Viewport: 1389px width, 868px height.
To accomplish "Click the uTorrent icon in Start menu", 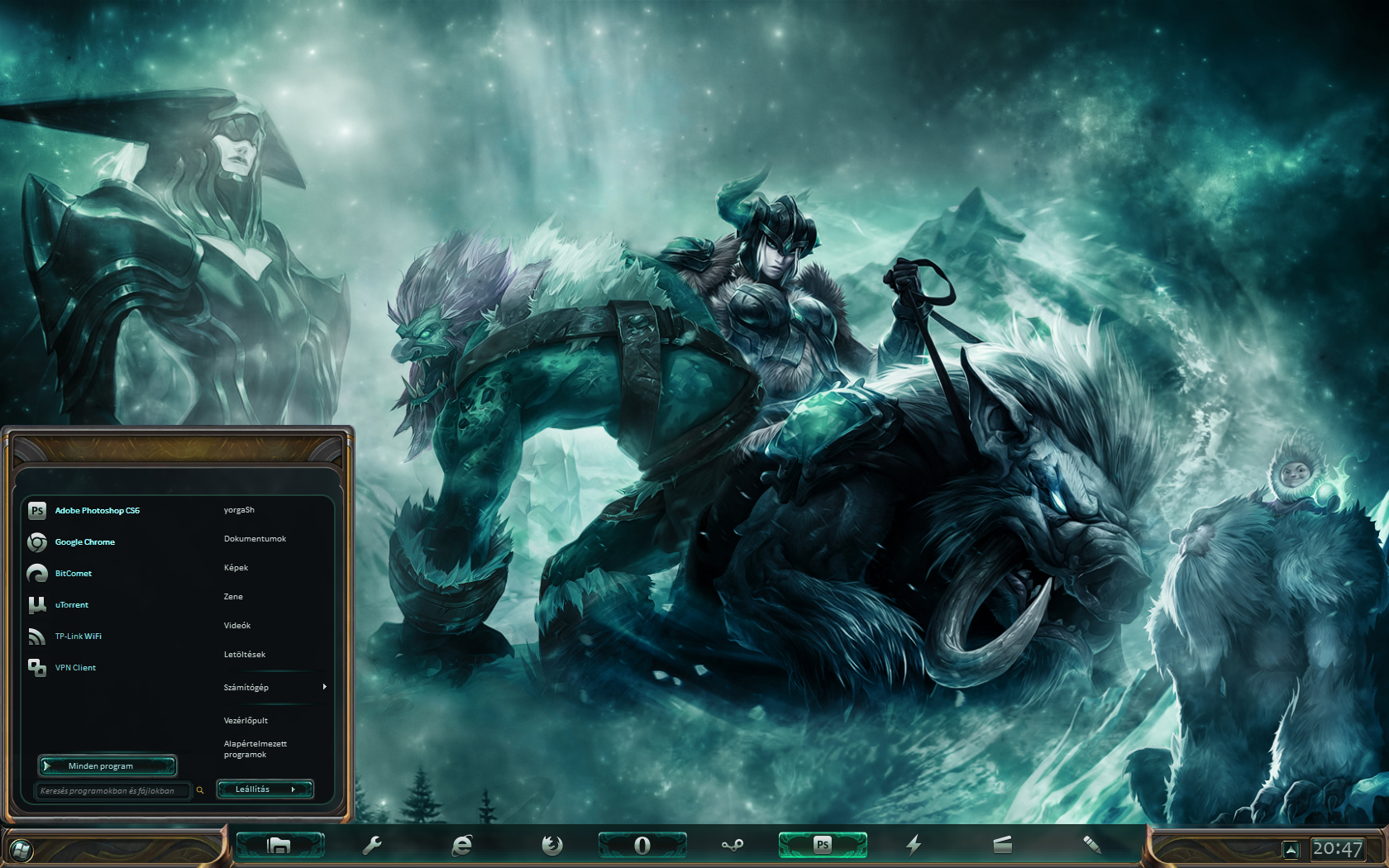I will pos(37,605).
